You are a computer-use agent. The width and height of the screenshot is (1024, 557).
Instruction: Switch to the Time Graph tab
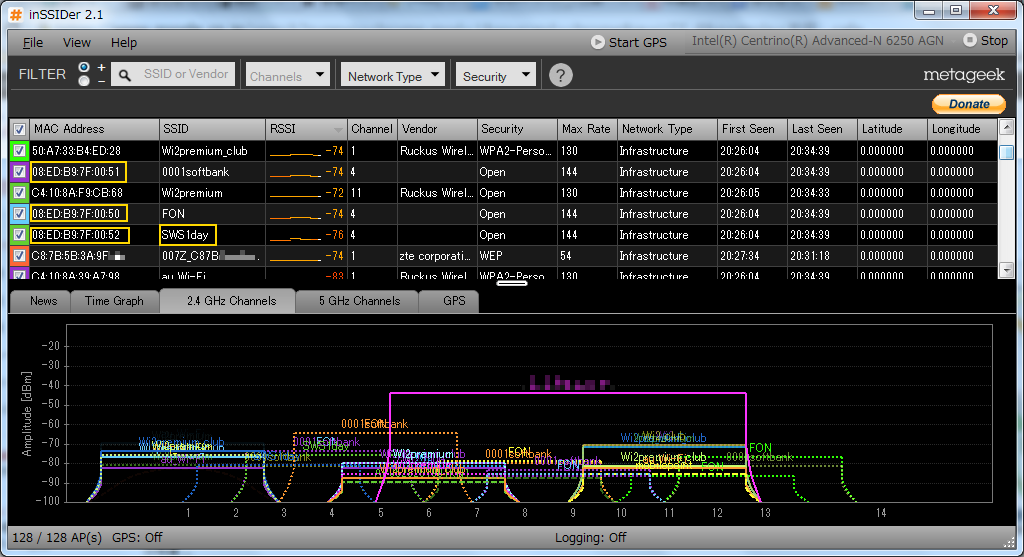pos(114,301)
